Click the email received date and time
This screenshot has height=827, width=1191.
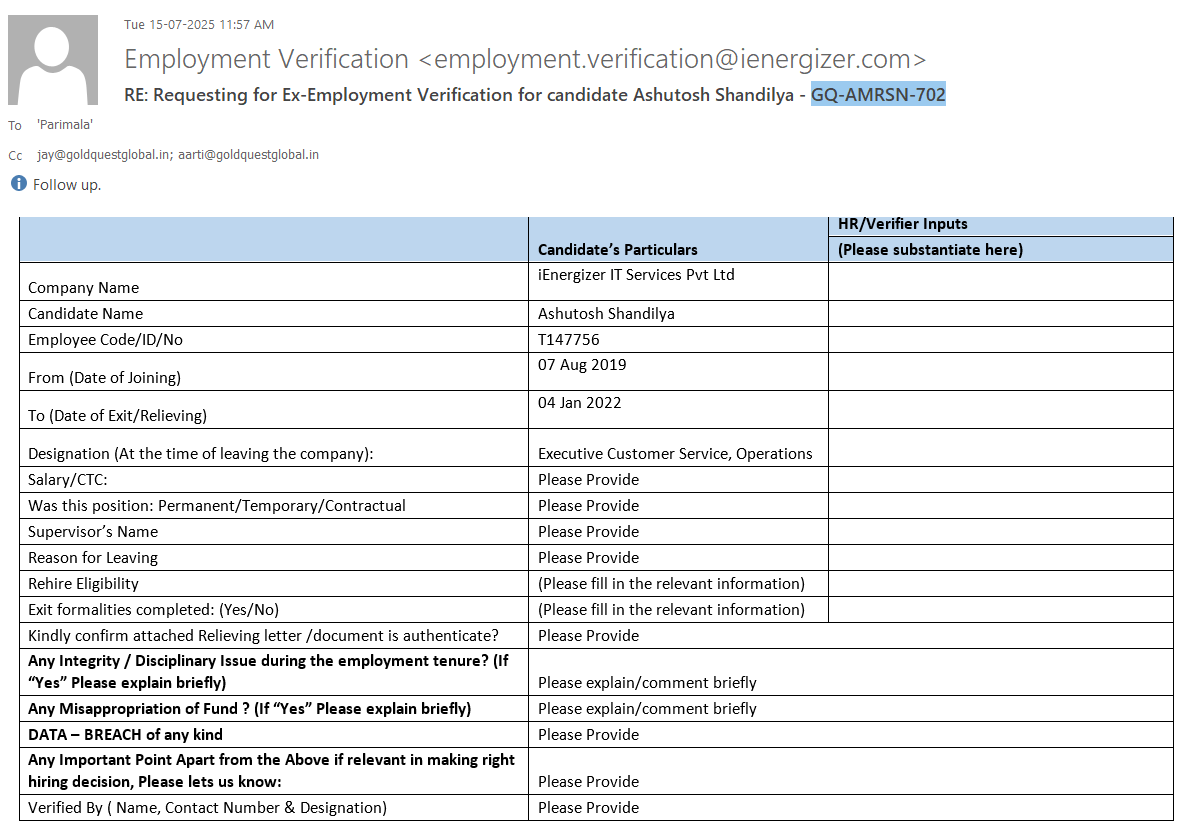(198, 24)
